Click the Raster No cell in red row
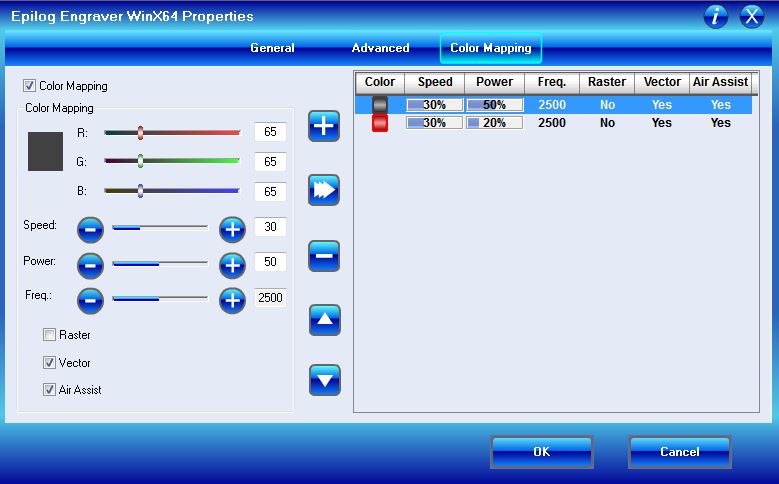This screenshot has width=779, height=484. click(607, 123)
